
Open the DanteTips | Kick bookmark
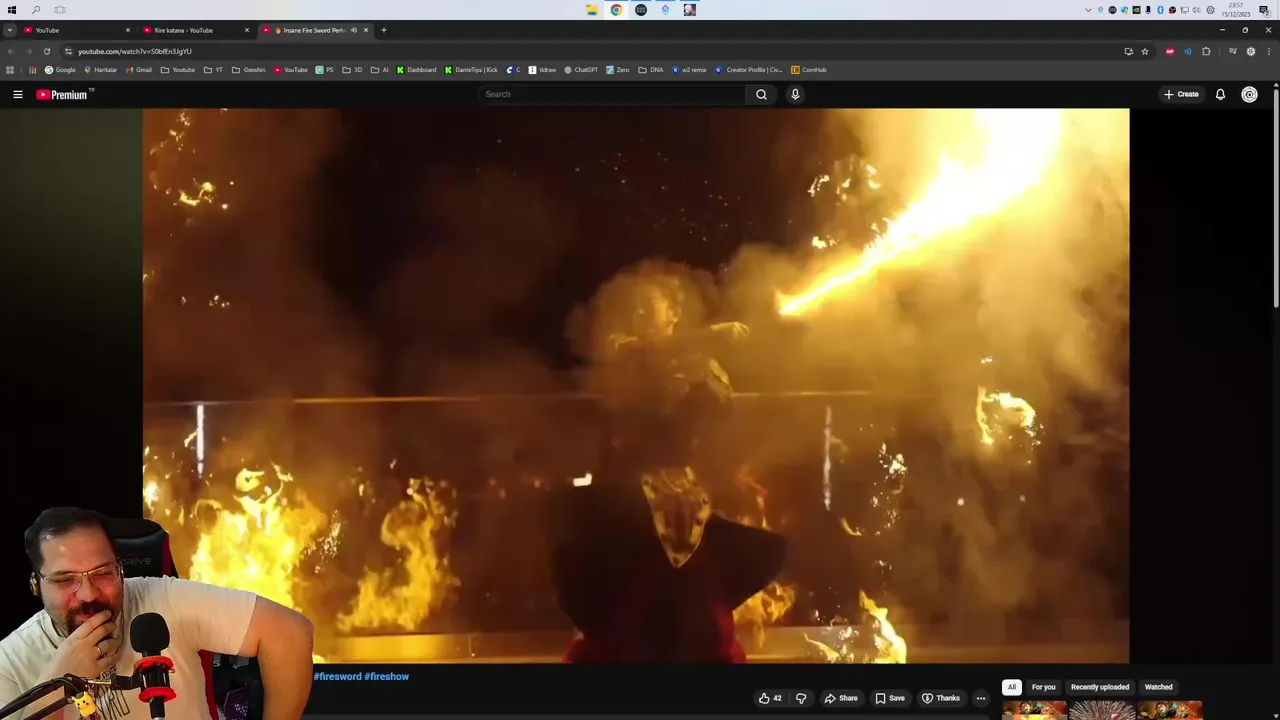(471, 70)
